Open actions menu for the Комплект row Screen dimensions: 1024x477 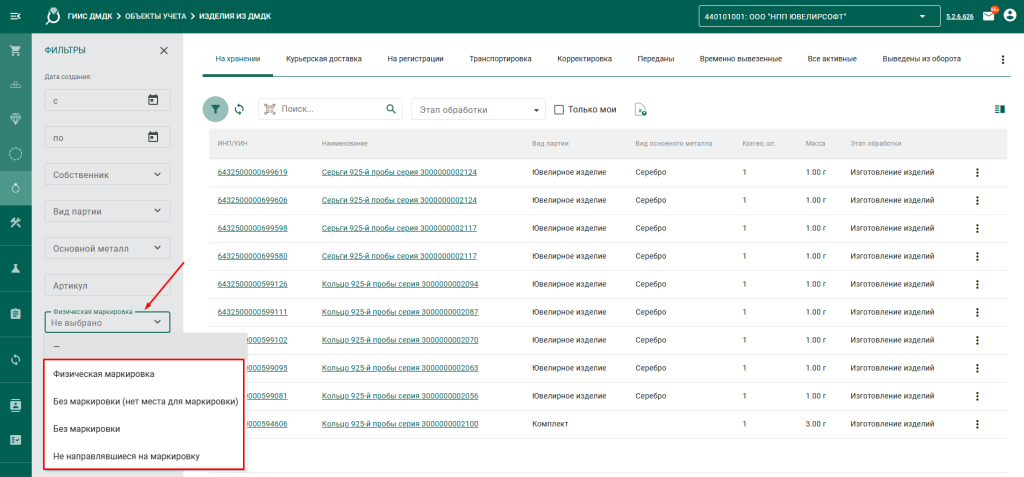978,424
